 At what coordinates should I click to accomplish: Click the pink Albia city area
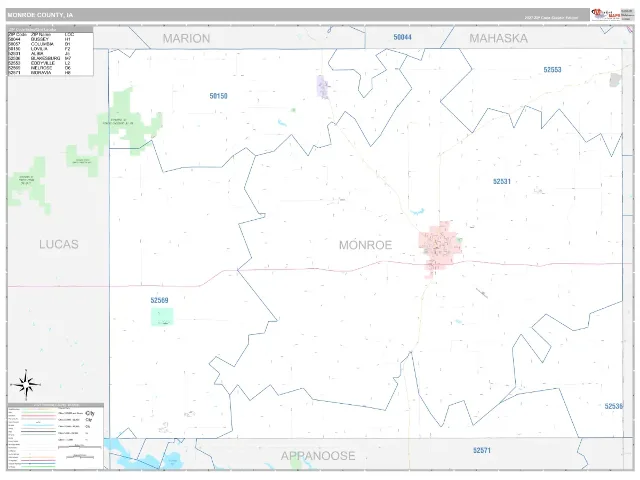(x=440, y=247)
